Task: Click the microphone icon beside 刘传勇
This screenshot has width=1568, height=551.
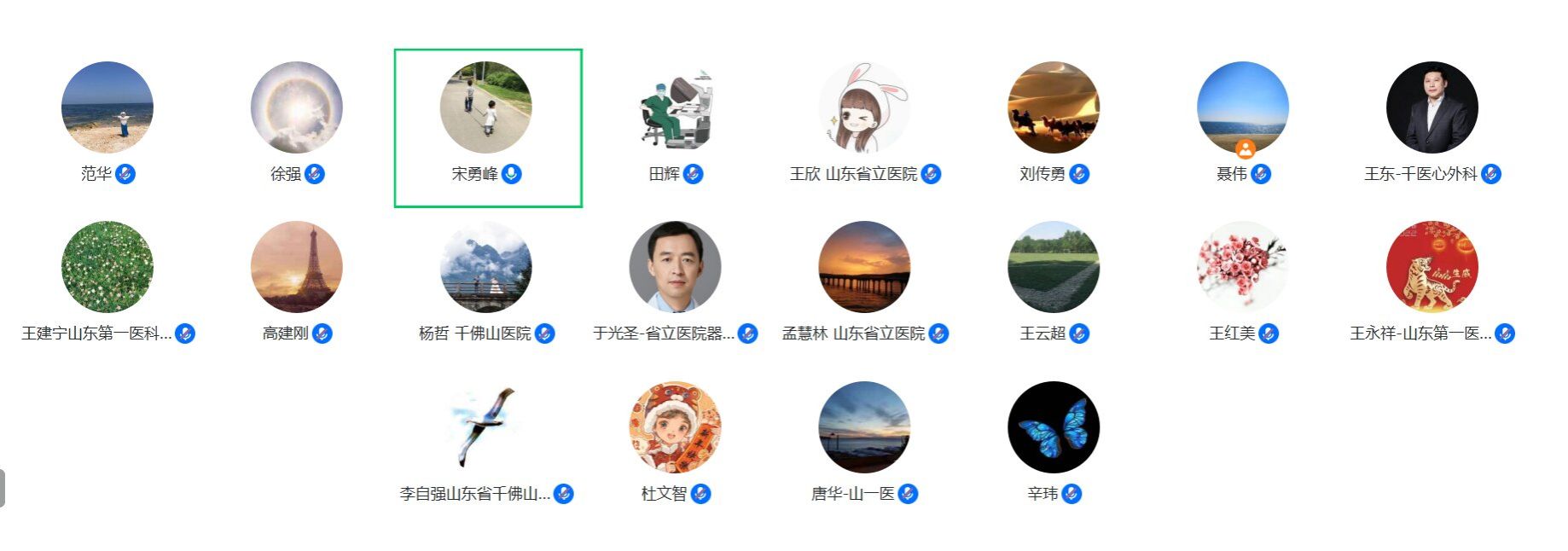Action: point(1079,174)
